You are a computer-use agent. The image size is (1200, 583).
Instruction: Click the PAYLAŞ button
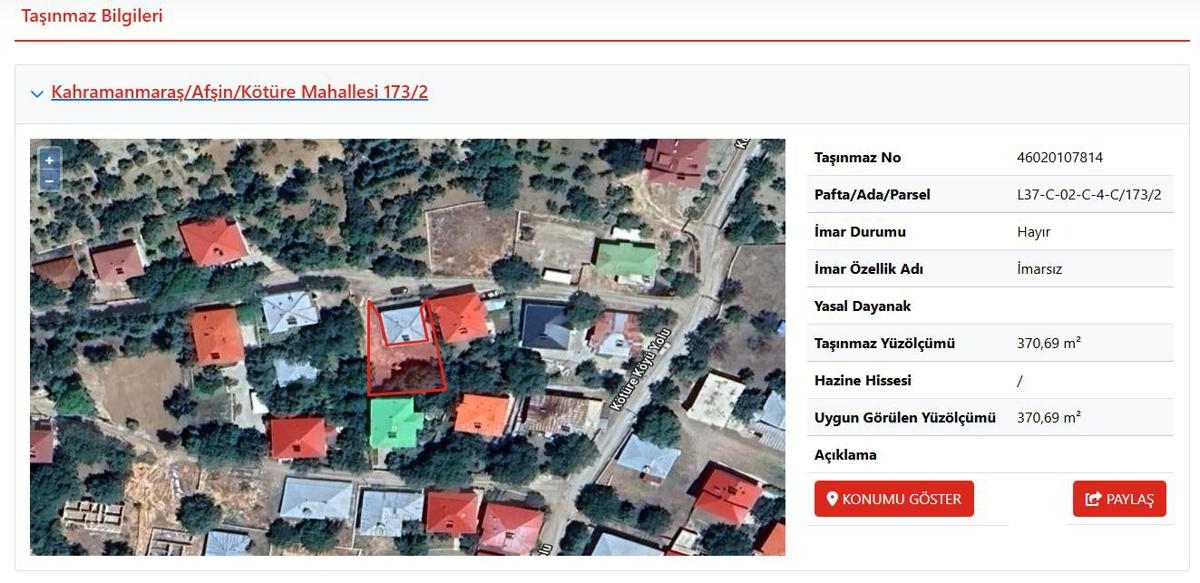click(x=1119, y=499)
